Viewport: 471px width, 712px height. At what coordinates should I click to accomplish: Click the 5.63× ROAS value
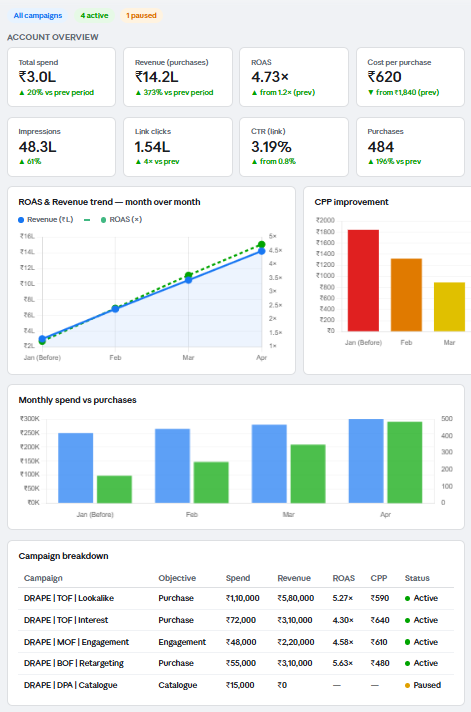pos(343,663)
